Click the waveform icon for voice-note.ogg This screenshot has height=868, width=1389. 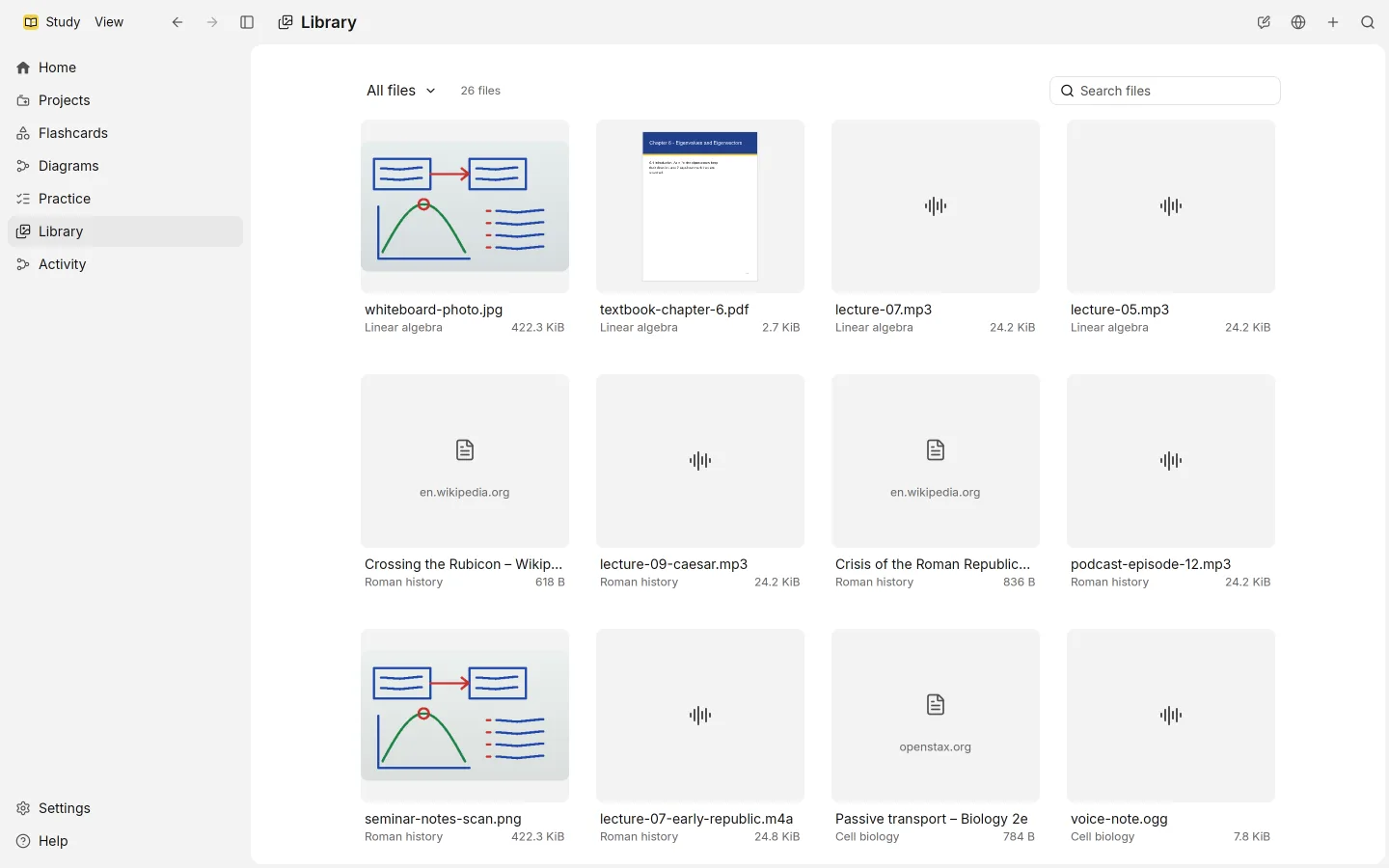click(1171, 715)
